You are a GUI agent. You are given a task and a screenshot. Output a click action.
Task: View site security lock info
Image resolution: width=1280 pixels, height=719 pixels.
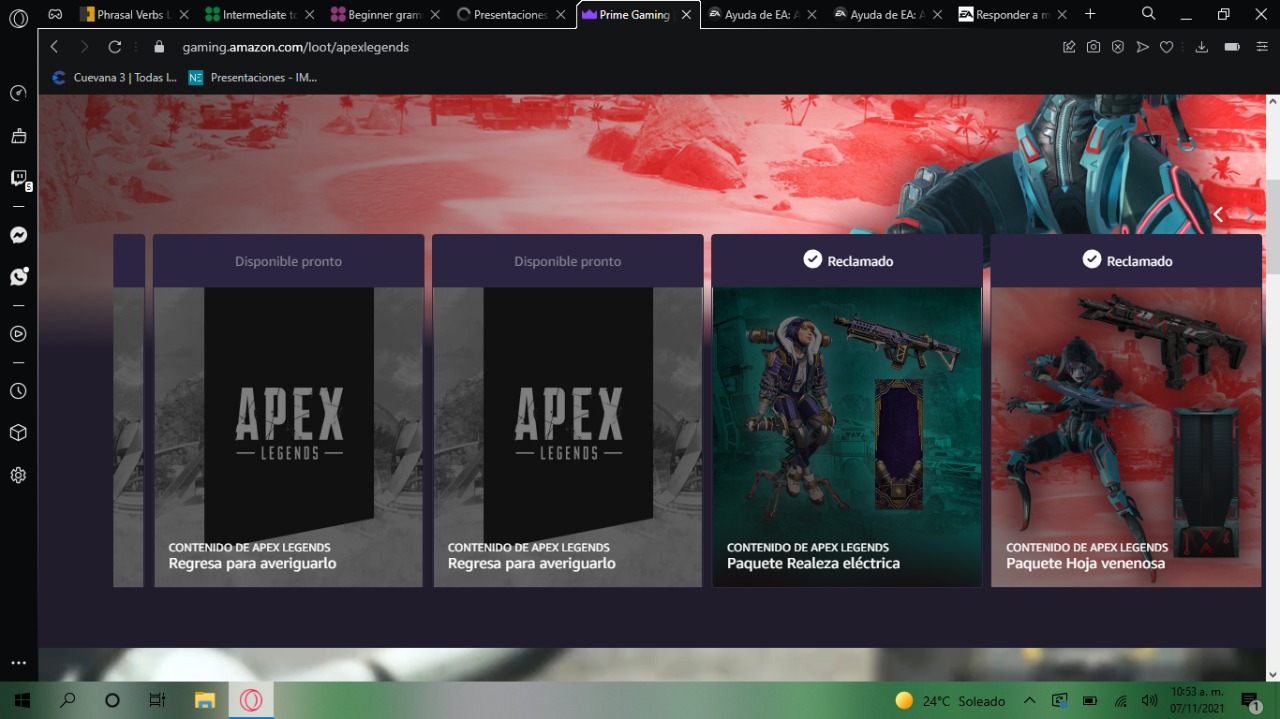pos(158,47)
